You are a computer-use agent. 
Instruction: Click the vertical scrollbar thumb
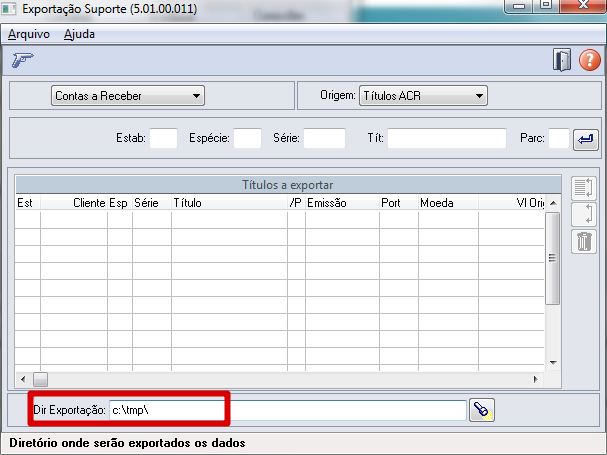coord(552,258)
